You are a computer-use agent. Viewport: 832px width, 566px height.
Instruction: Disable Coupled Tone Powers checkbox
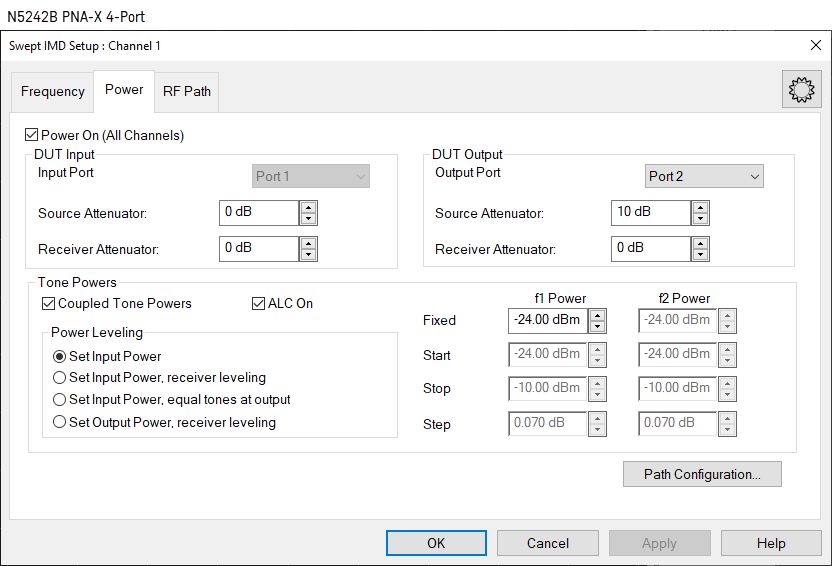(x=49, y=303)
